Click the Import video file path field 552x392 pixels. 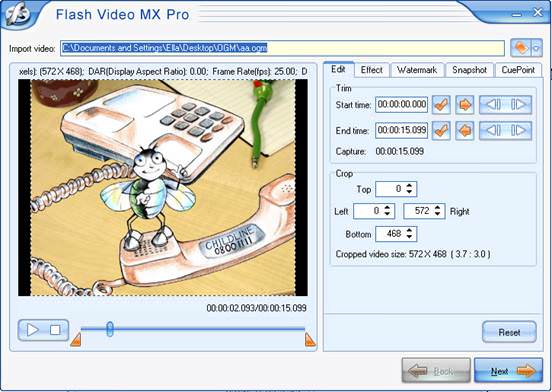click(x=282, y=48)
